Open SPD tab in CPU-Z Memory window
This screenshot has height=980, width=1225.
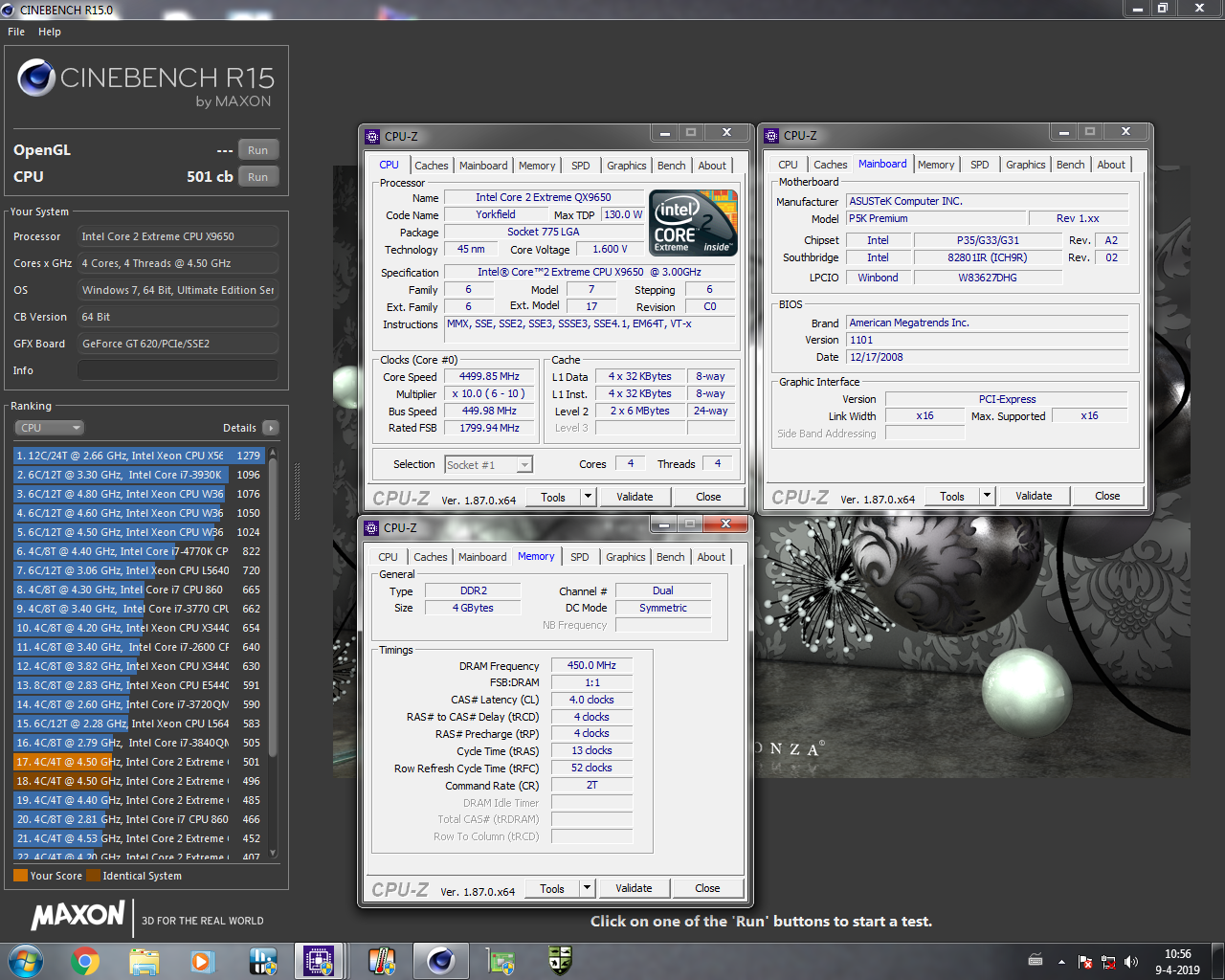[580, 557]
